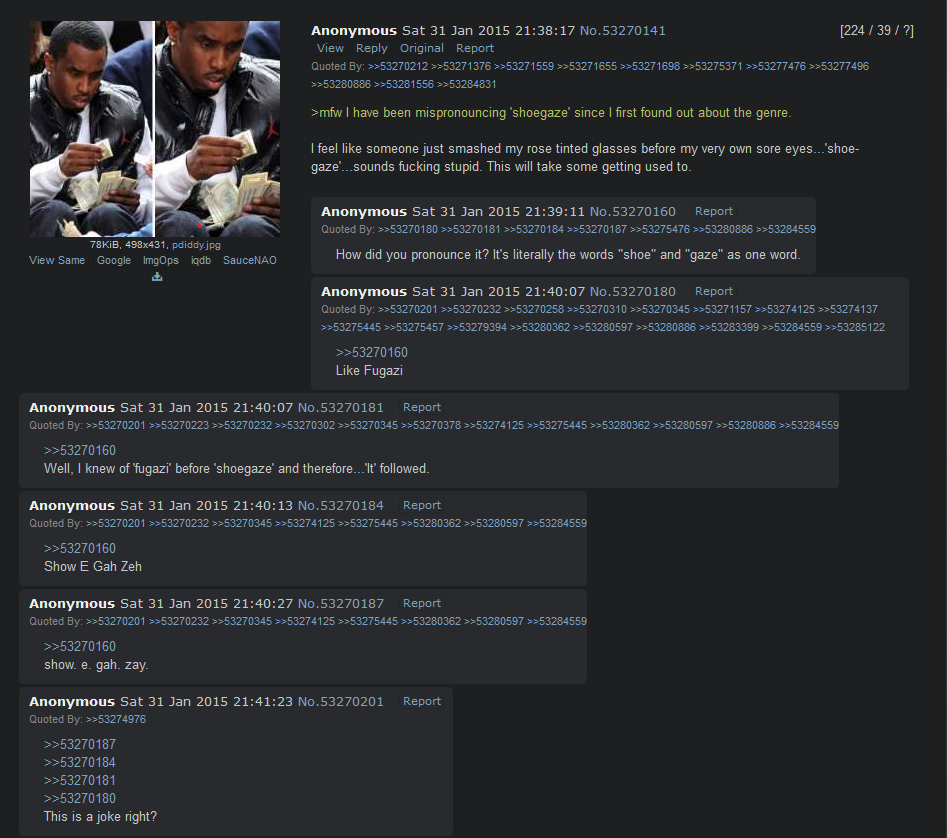Report the original post No.53270141
Image resolution: width=947 pixels, height=838 pixels.
[475, 48]
